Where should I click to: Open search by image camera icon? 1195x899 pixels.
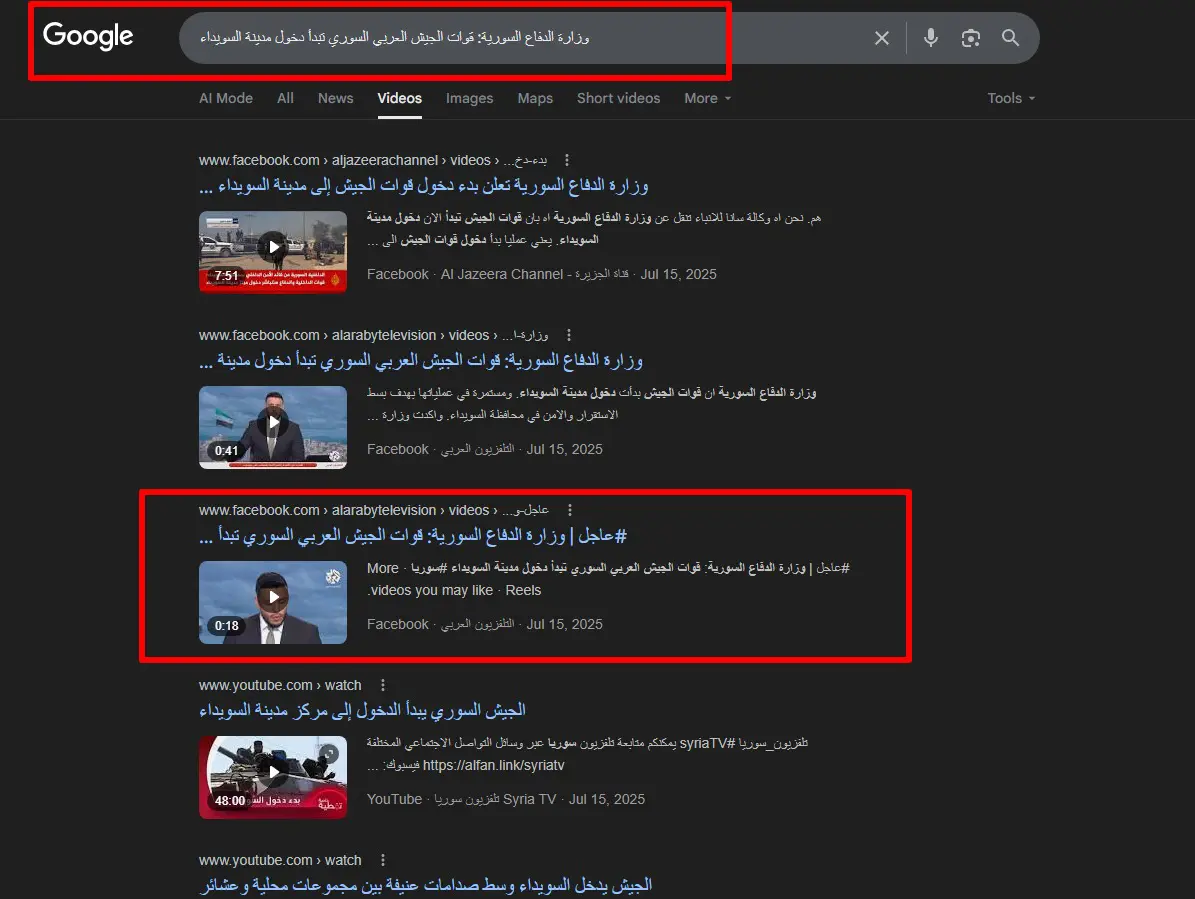[970, 38]
